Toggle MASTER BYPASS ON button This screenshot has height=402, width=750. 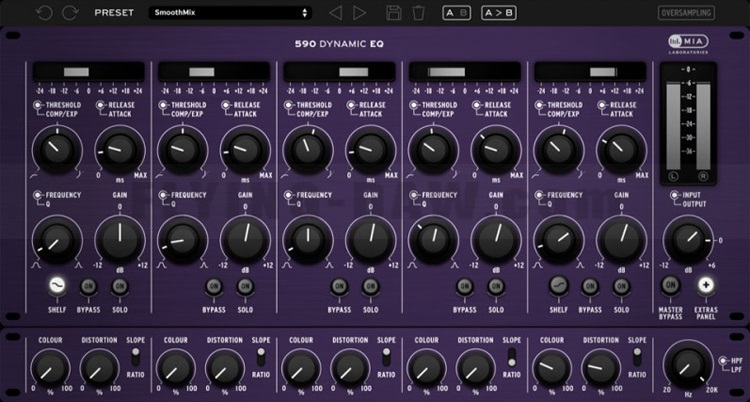coord(670,285)
